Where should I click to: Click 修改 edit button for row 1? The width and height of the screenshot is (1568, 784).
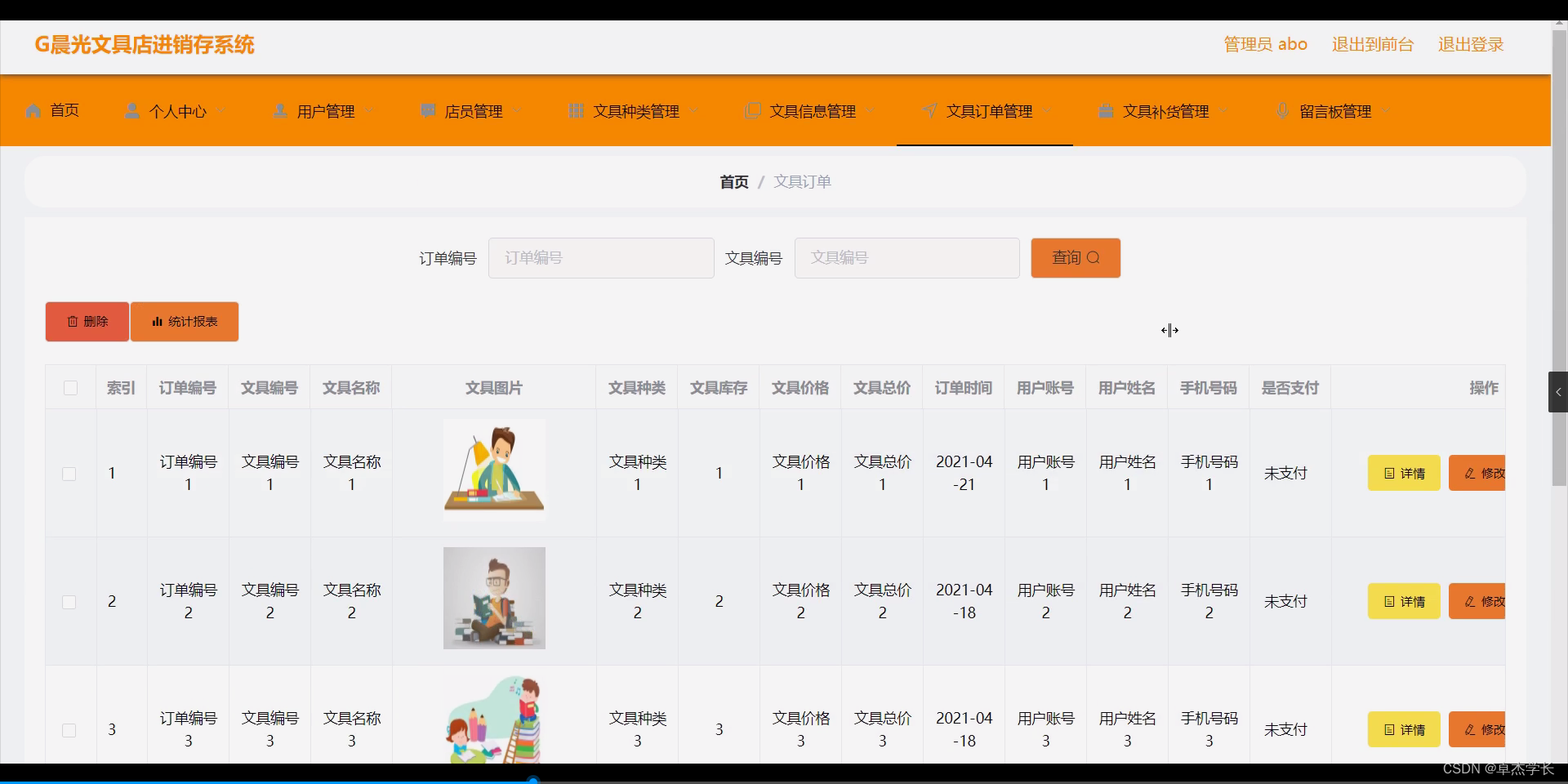click(1477, 474)
